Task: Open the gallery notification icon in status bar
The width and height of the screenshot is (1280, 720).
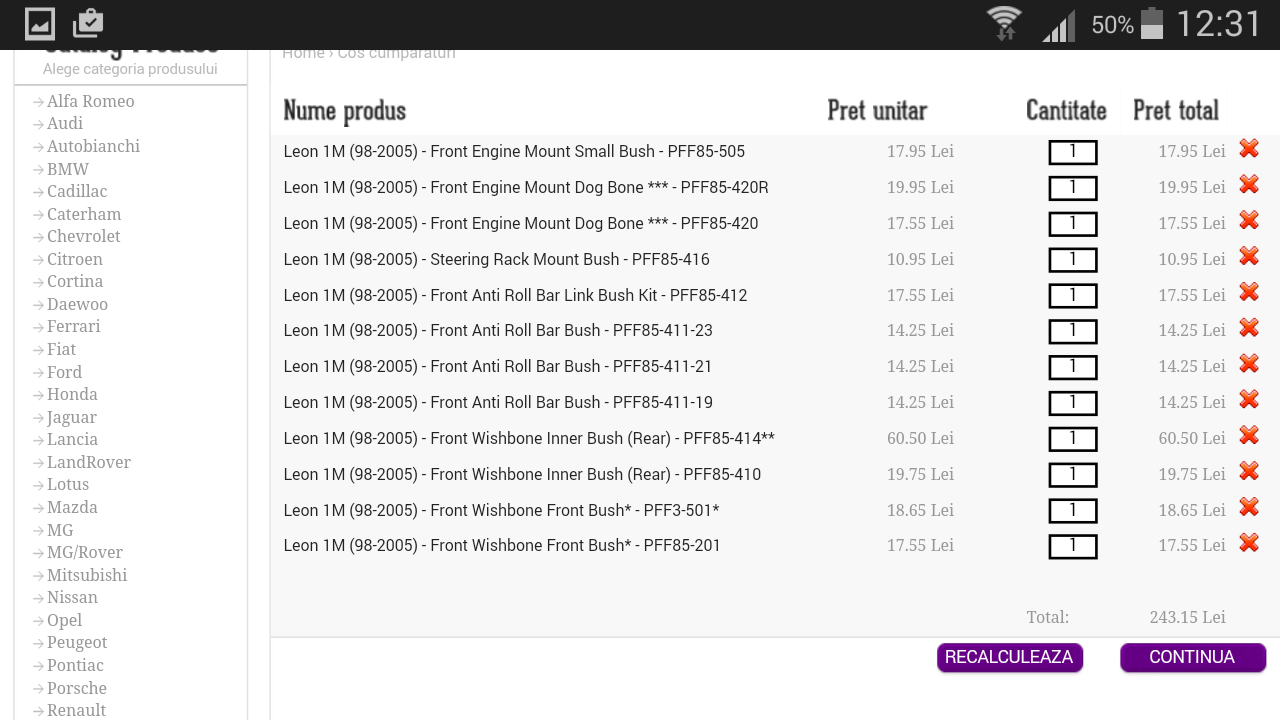Action: pos(40,23)
